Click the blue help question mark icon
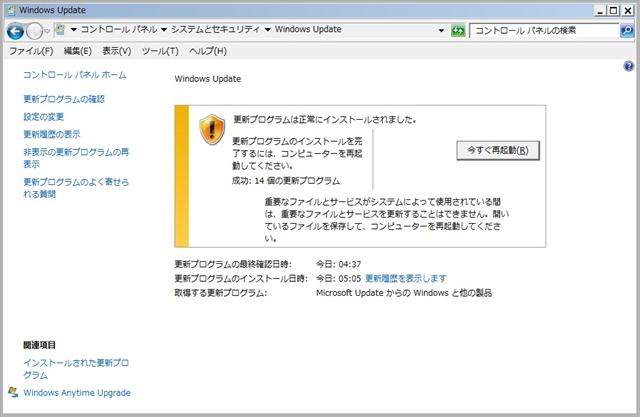This screenshot has height=417, width=640. 629,66
